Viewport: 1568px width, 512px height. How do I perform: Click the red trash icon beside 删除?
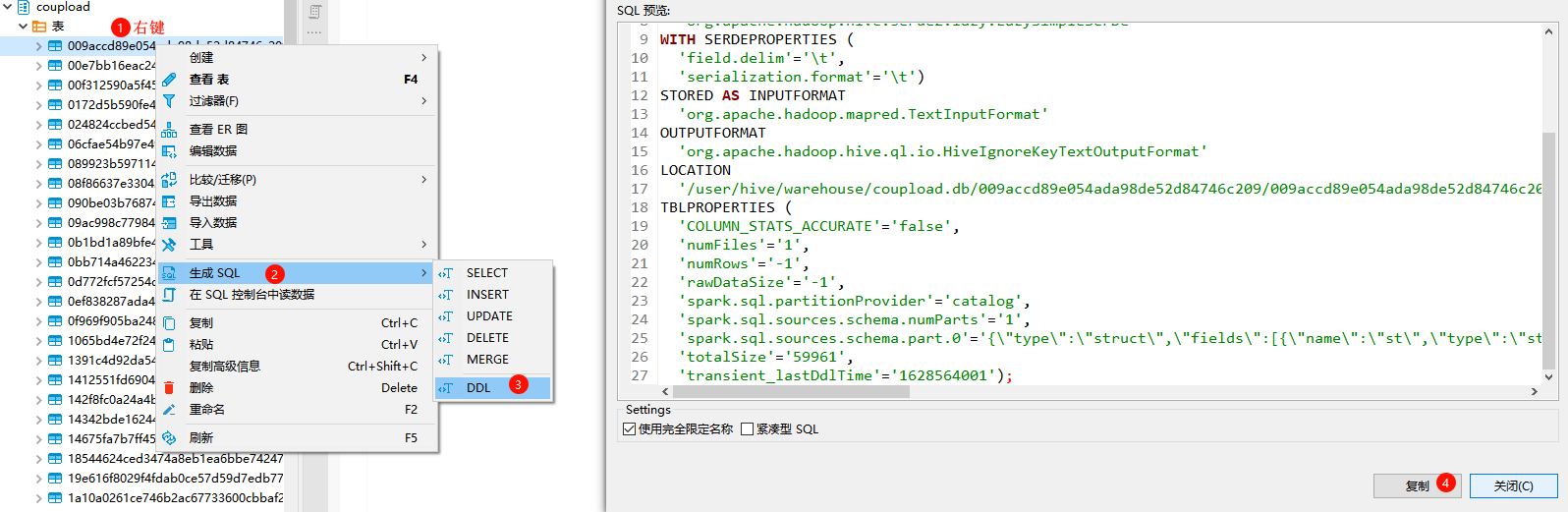(169, 388)
